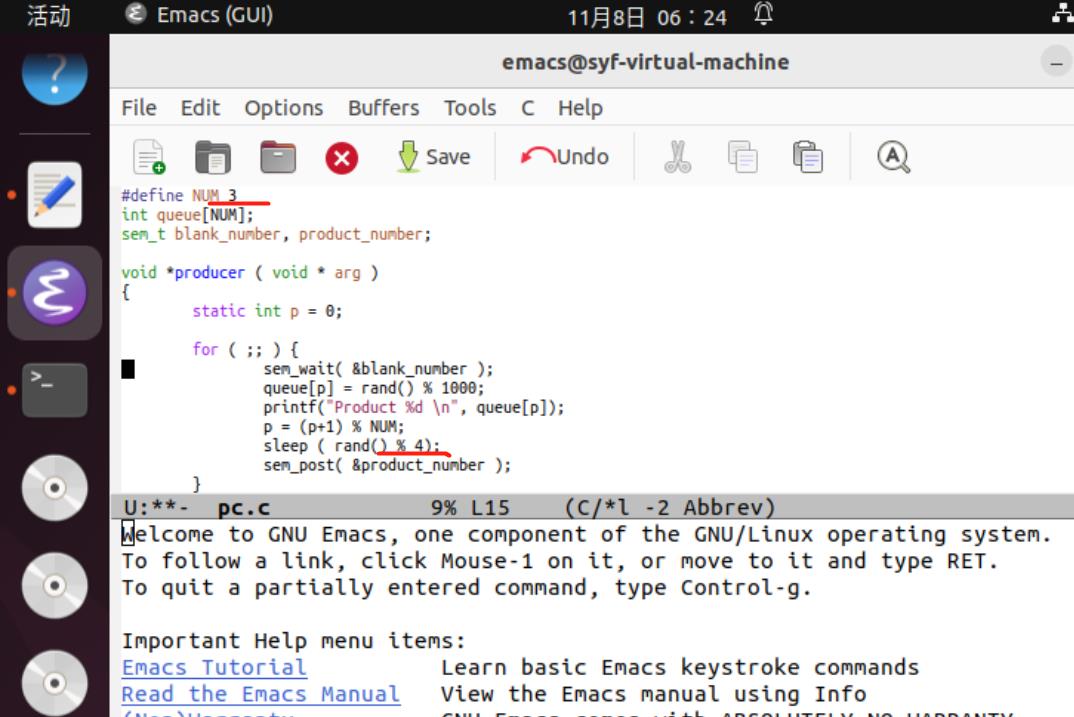Open the Options menu
This screenshot has height=717, width=1074.
point(284,108)
